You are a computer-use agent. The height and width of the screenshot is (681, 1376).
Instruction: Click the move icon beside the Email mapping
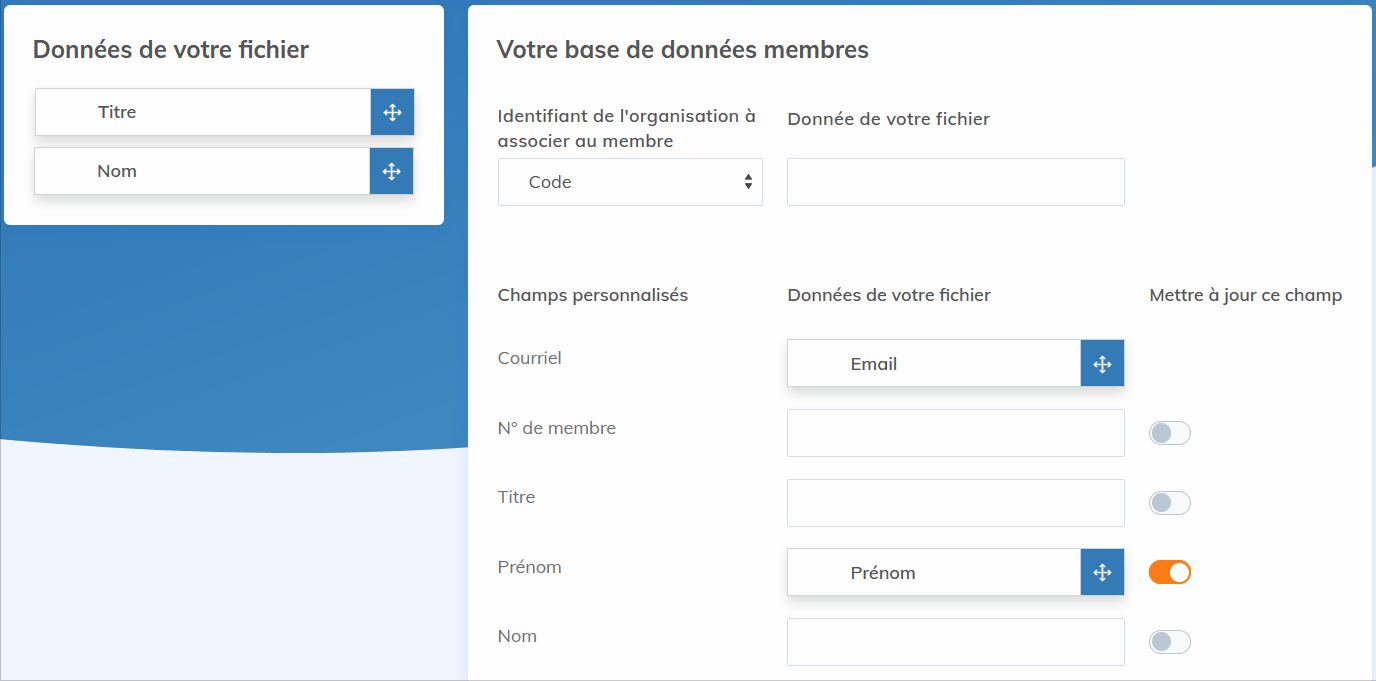click(x=1101, y=363)
